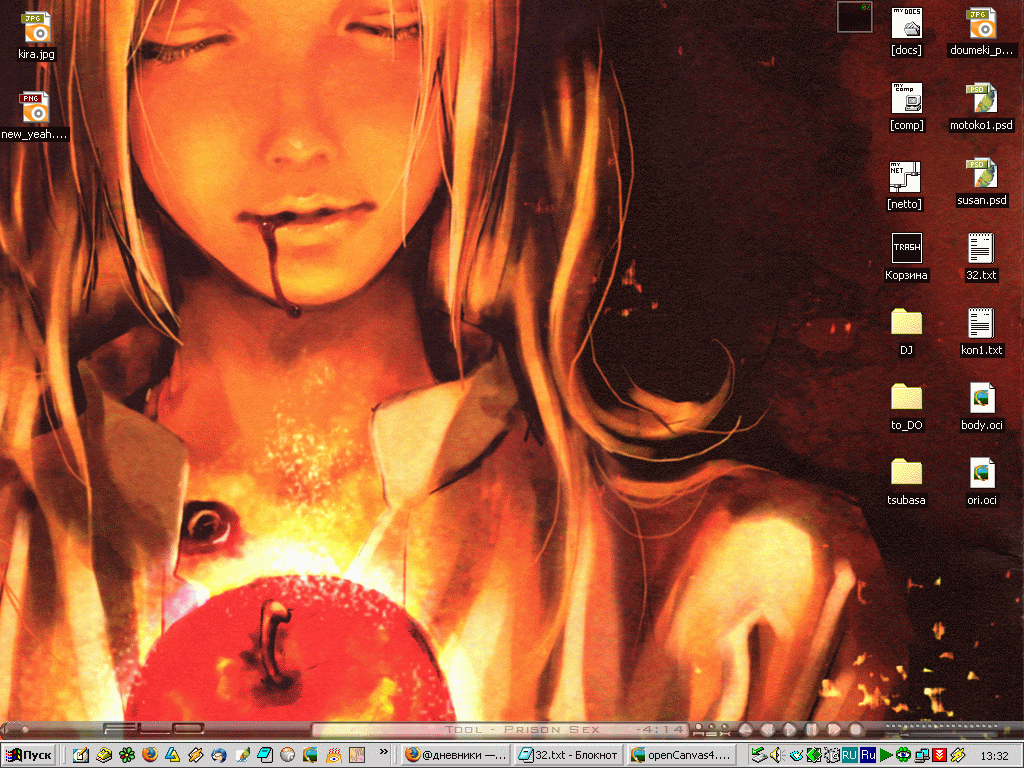Click the teal RU language indicator
The image size is (1024, 768).
pyautogui.click(x=849, y=756)
